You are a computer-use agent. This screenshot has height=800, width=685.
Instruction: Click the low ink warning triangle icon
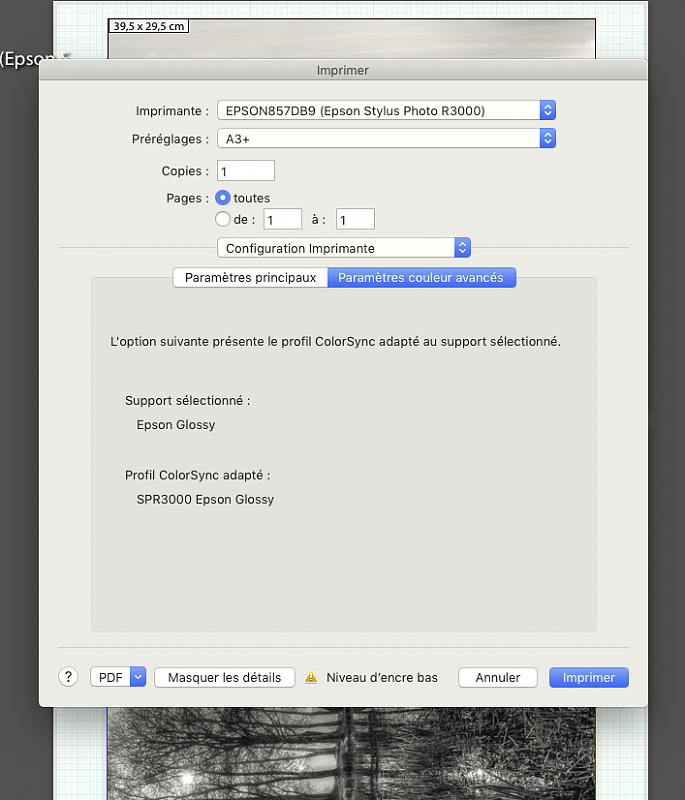(x=311, y=677)
